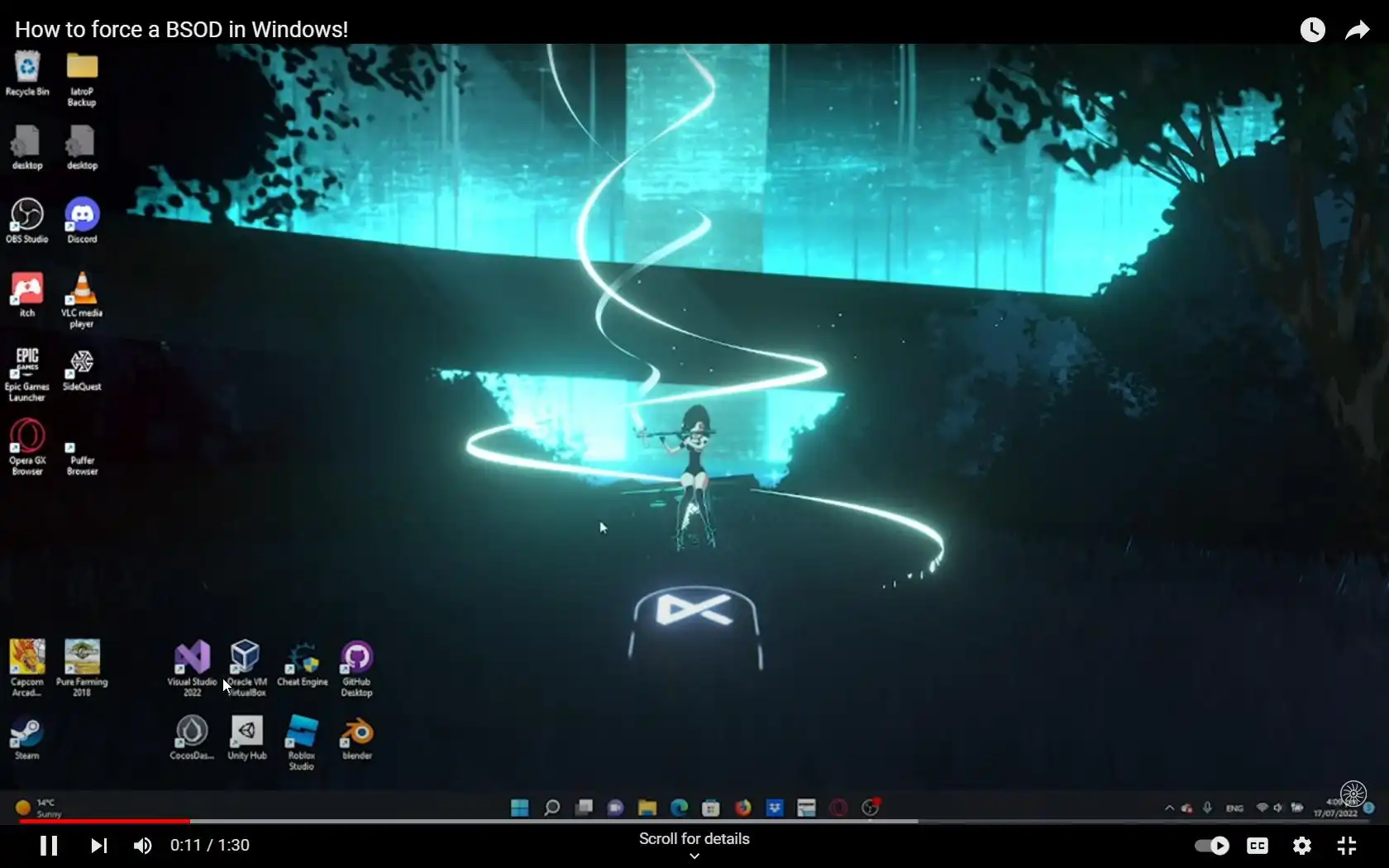Open Task View on the taskbar
Screen dimensions: 1389x868
(584, 807)
